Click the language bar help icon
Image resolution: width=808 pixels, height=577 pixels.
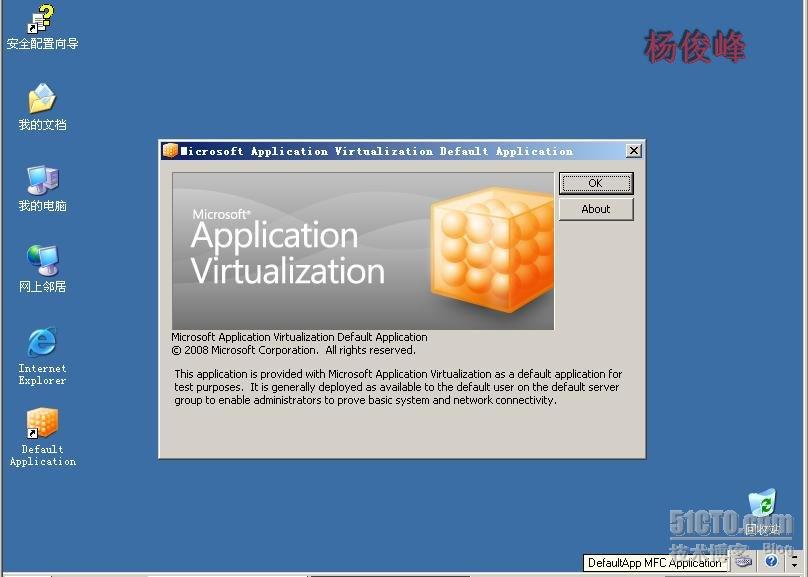[771, 561]
